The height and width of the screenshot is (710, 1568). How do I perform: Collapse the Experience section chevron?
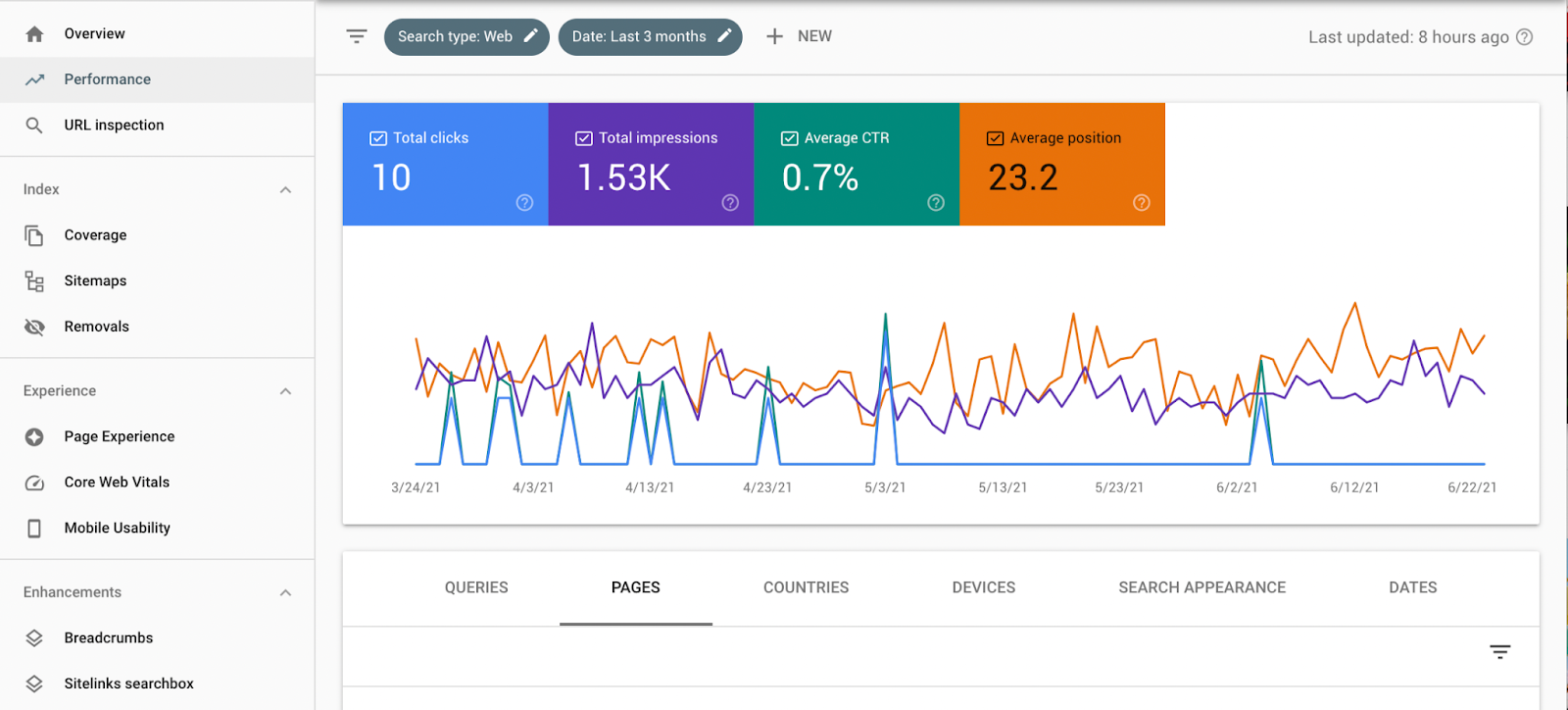pyautogui.click(x=285, y=391)
